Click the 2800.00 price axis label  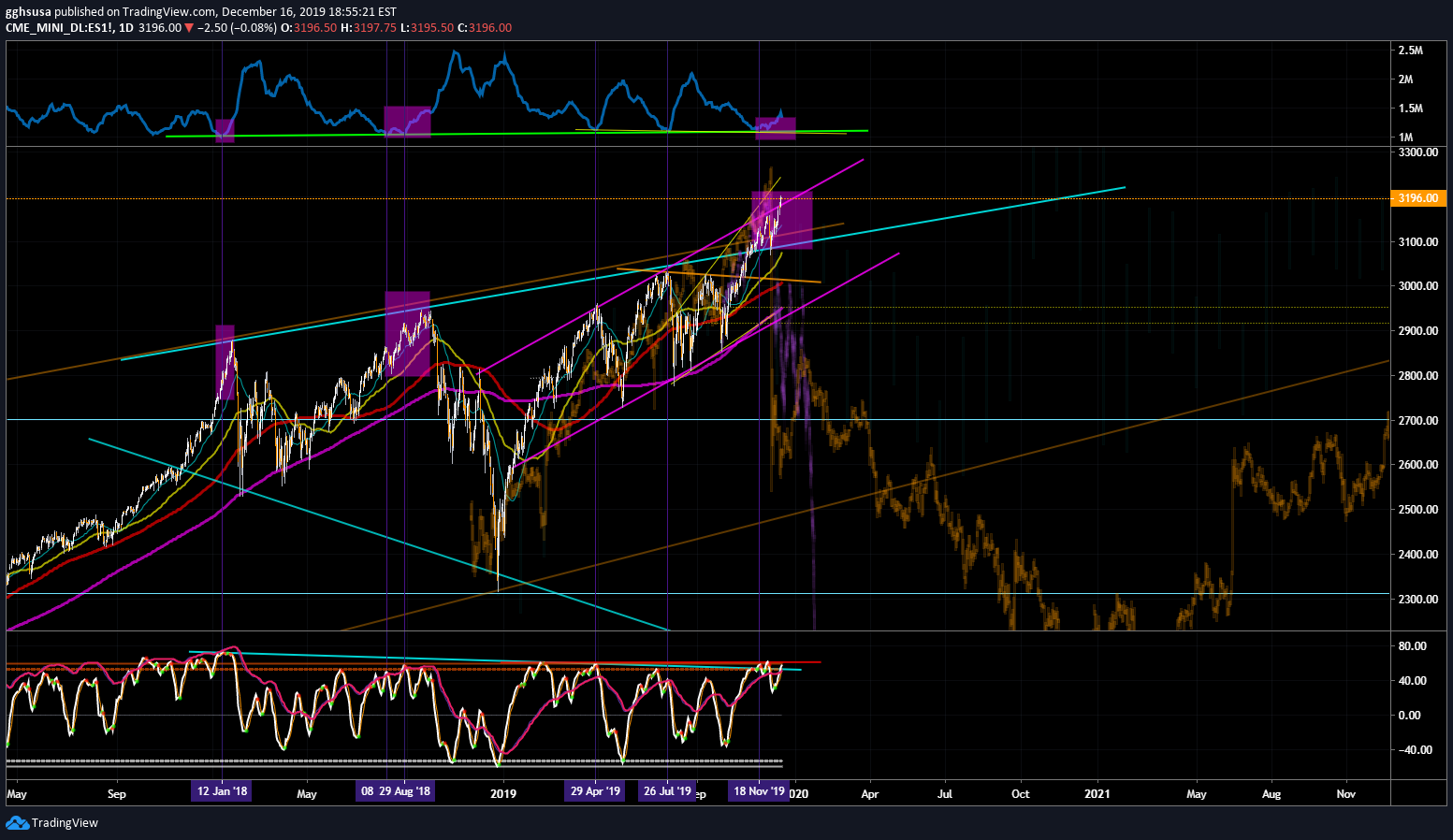[1418, 376]
